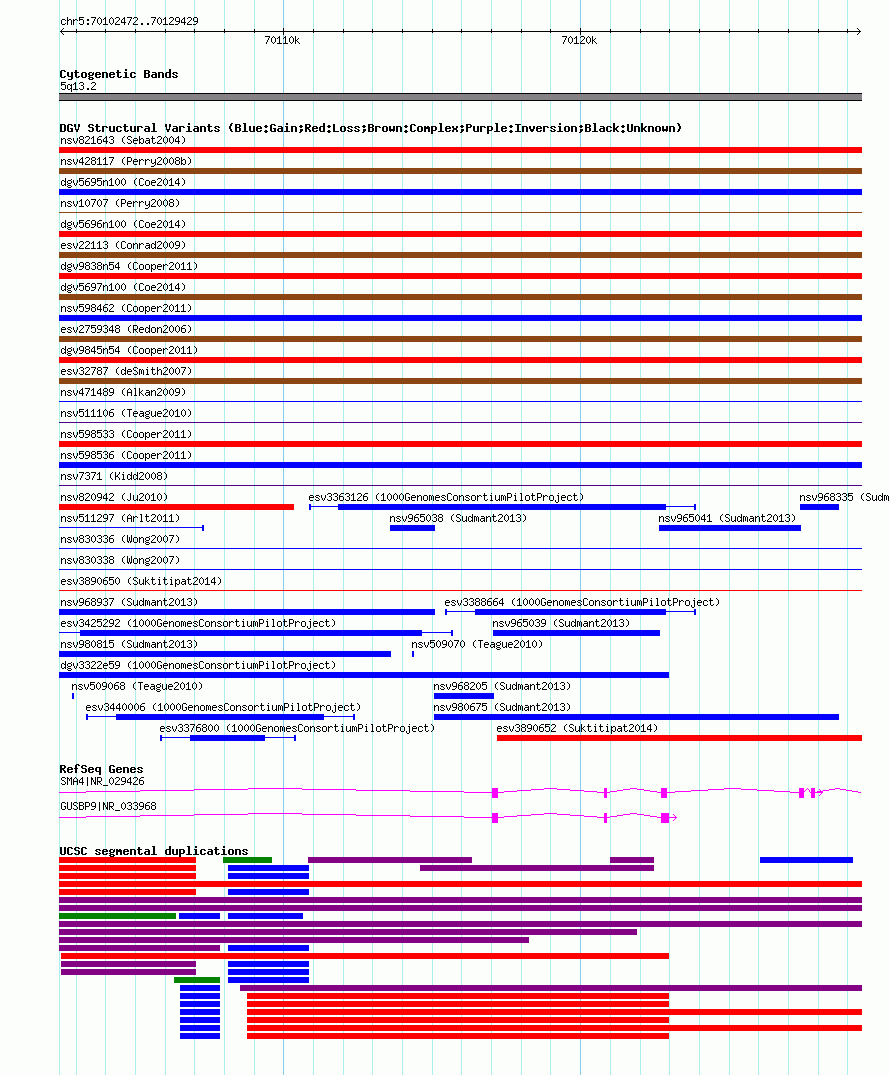Open the esv3388664 1000Genomes variant label
The width and height of the screenshot is (890, 1075).
tap(582, 602)
